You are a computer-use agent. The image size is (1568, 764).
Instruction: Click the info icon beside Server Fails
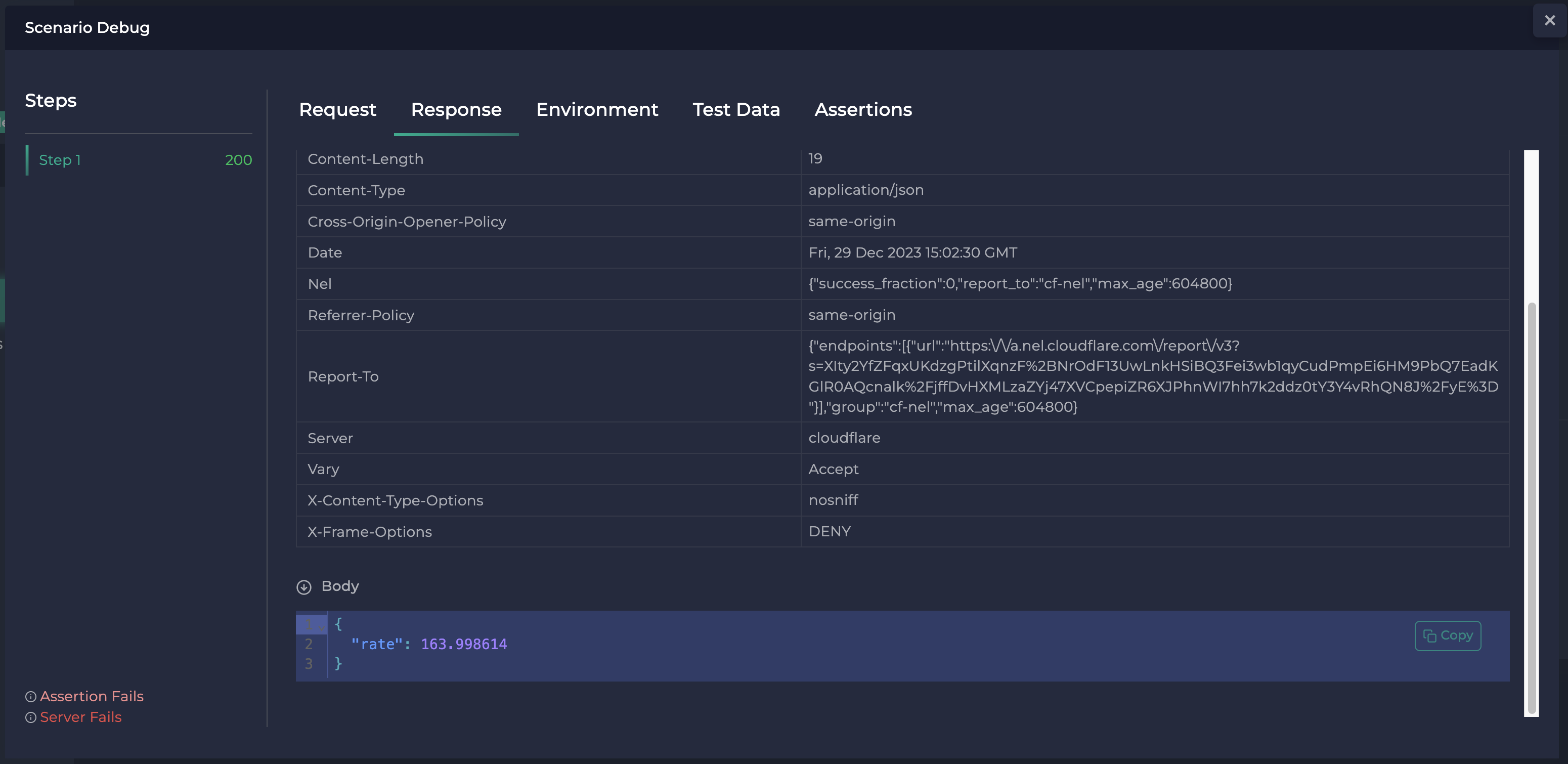[30, 718]
